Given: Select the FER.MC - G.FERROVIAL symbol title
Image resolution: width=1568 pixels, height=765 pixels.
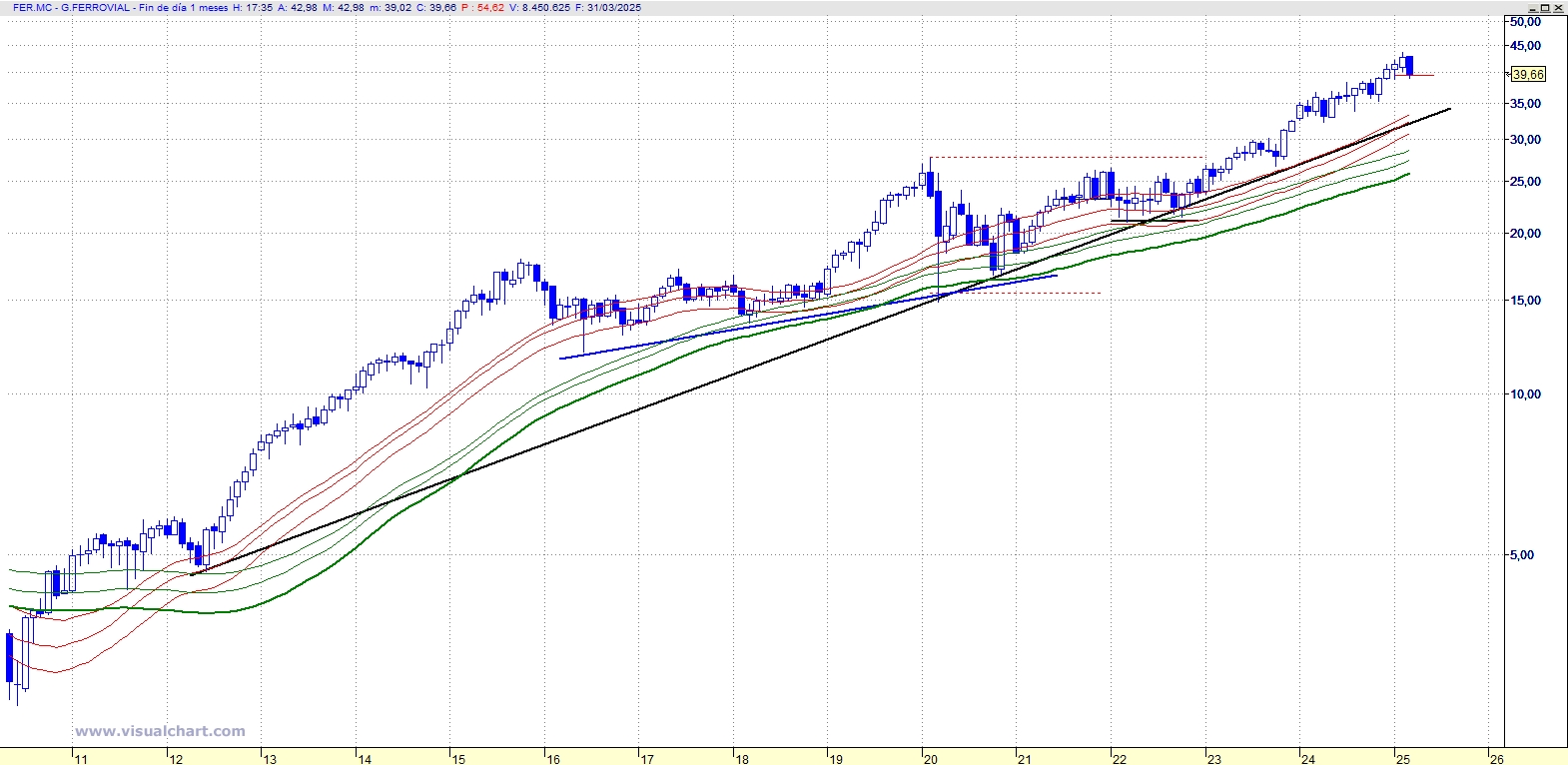Looking at the screenshot, I should pyautogui.click(x=71, y=7).
